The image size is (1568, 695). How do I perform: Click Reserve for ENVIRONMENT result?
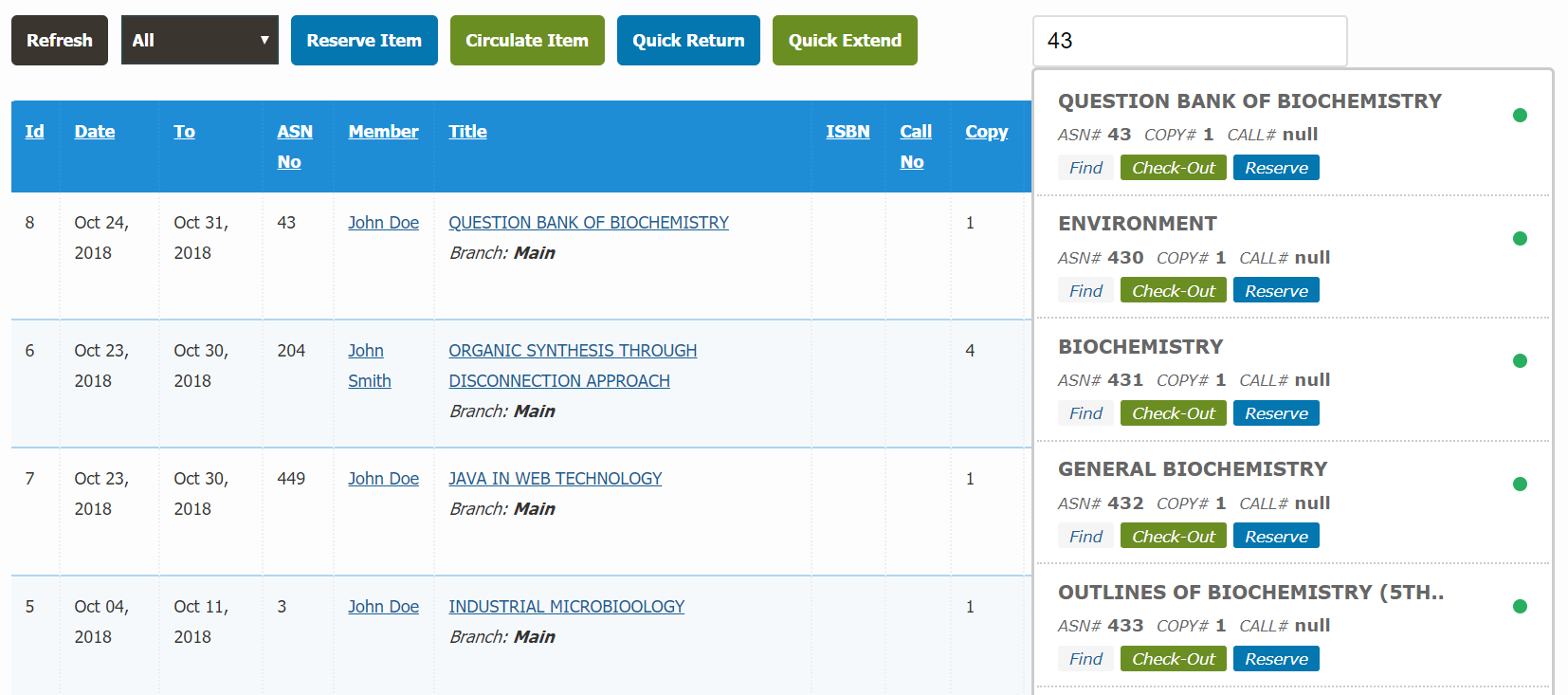click(1276, 290)
